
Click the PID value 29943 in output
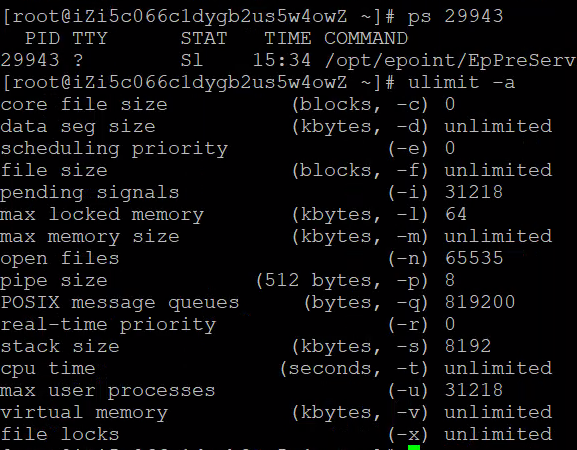pos(30,60)
